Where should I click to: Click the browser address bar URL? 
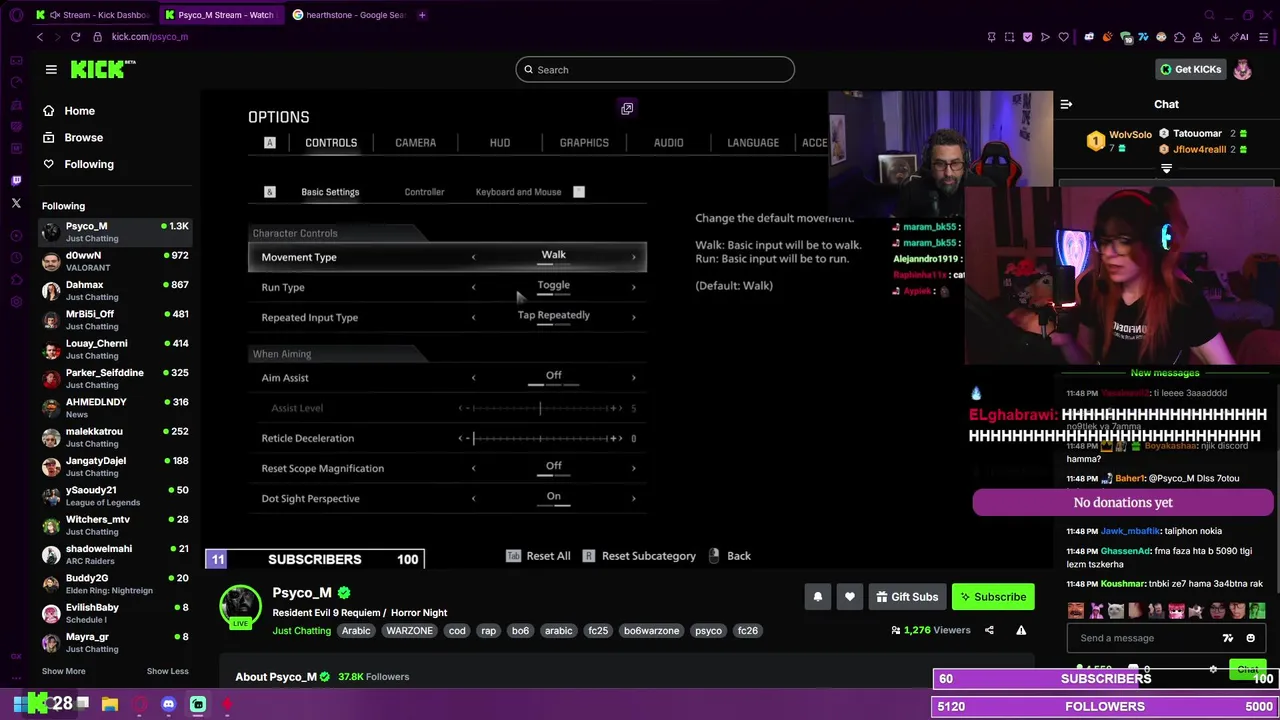(x=150, y=37)
